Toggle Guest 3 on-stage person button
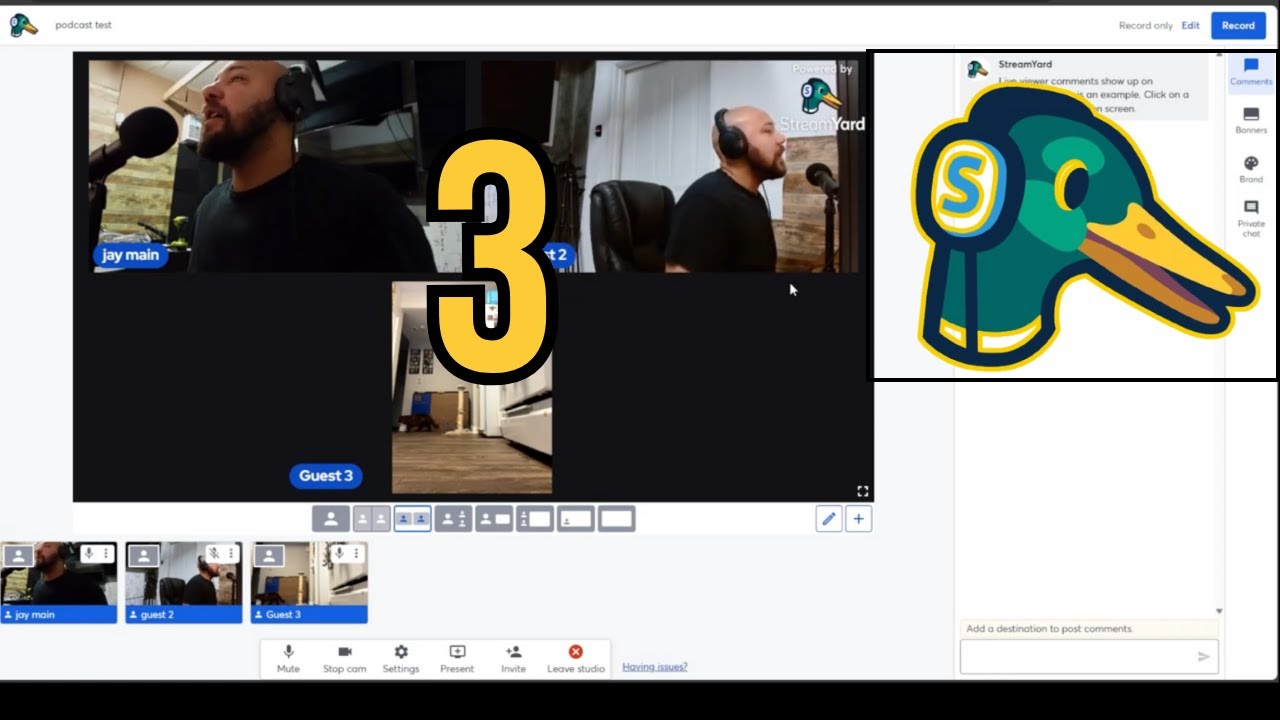Image resolution: width=1280 pixels, height=720 pixels. click(x=269, y=556)
